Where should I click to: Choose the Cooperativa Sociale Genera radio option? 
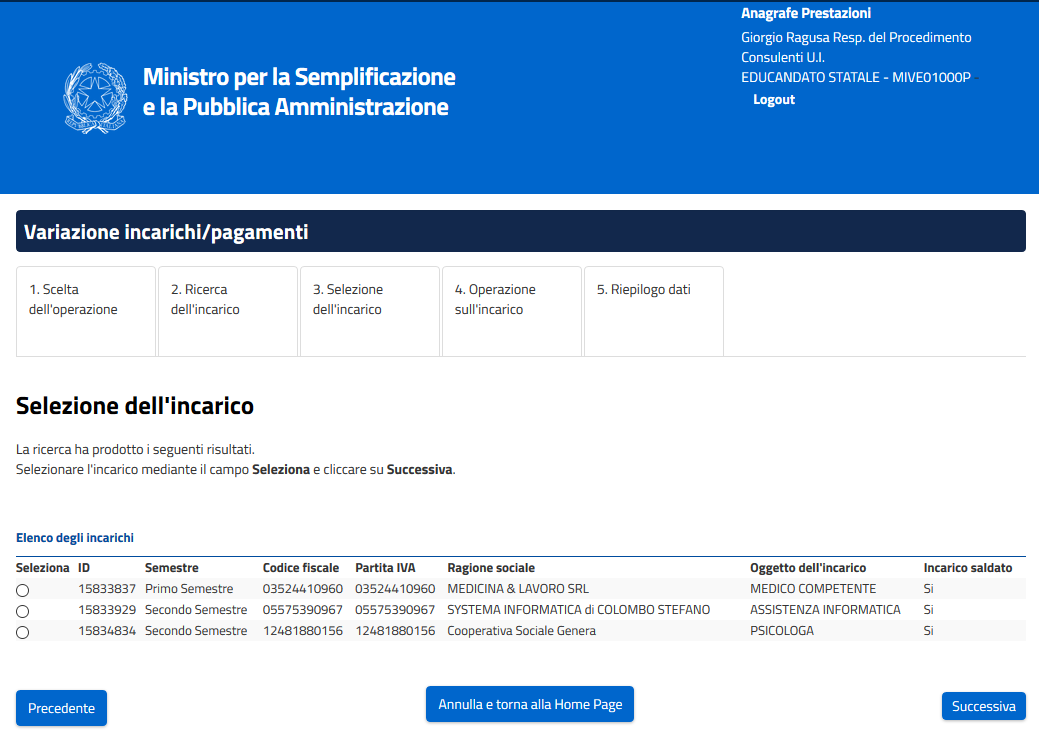point(23,632)
